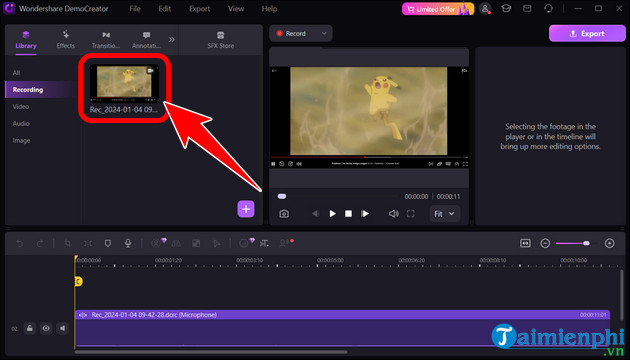
Task: Select the Audio category
Action: 21,123
